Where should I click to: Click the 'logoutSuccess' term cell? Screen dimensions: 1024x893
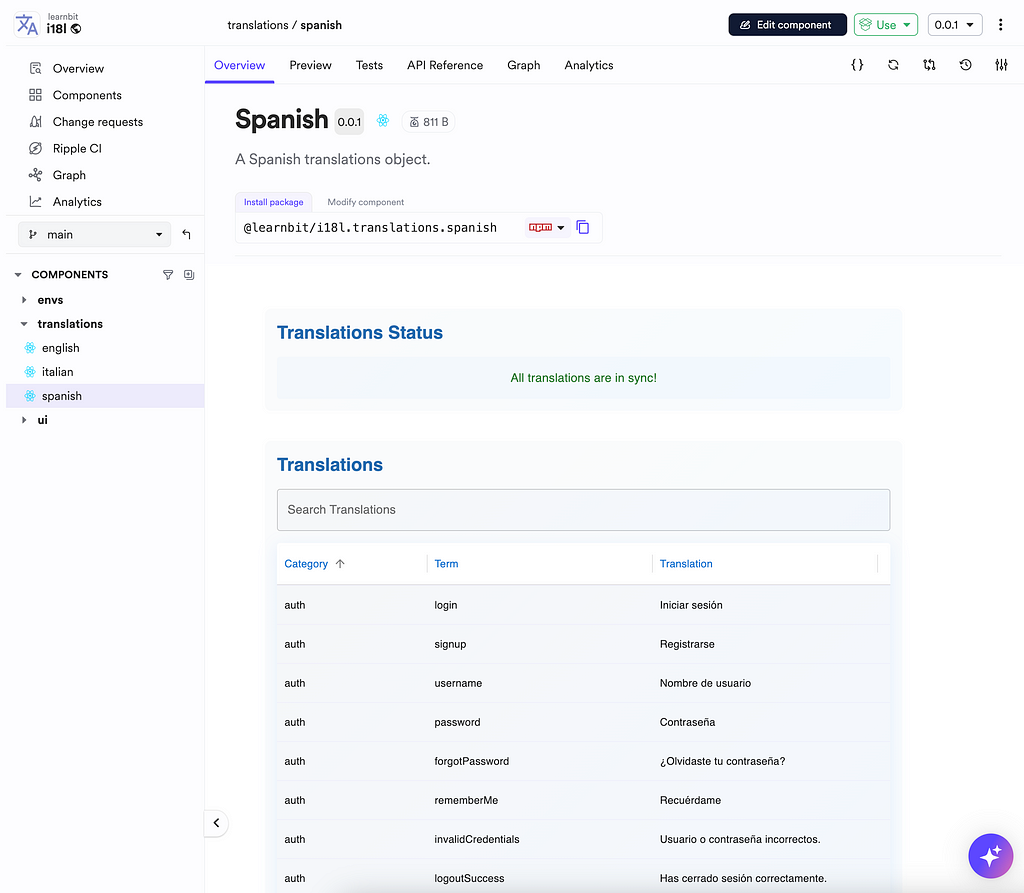(x=470, y=879)
